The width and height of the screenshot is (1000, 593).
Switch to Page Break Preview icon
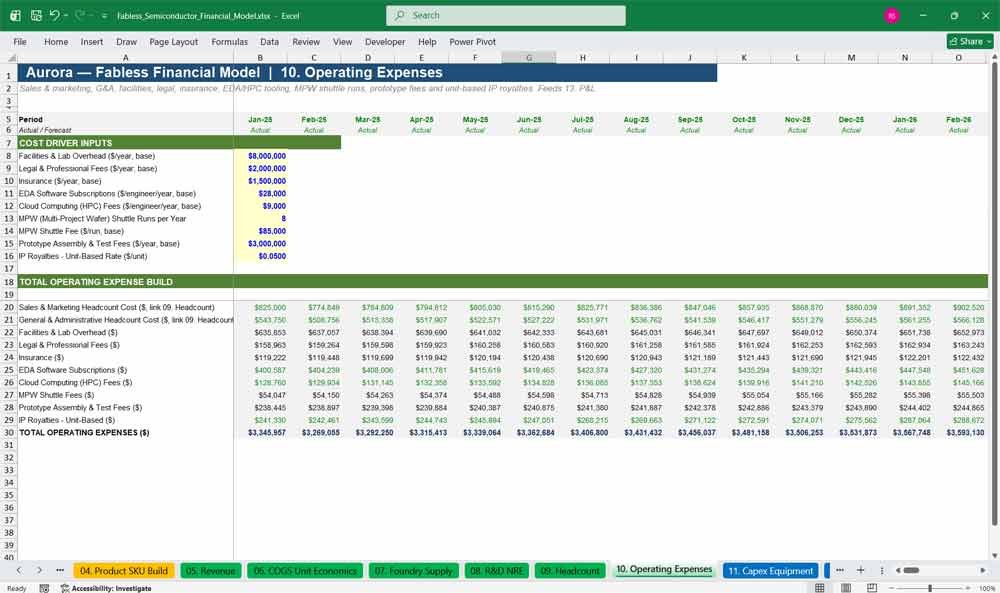coord(872,587)
